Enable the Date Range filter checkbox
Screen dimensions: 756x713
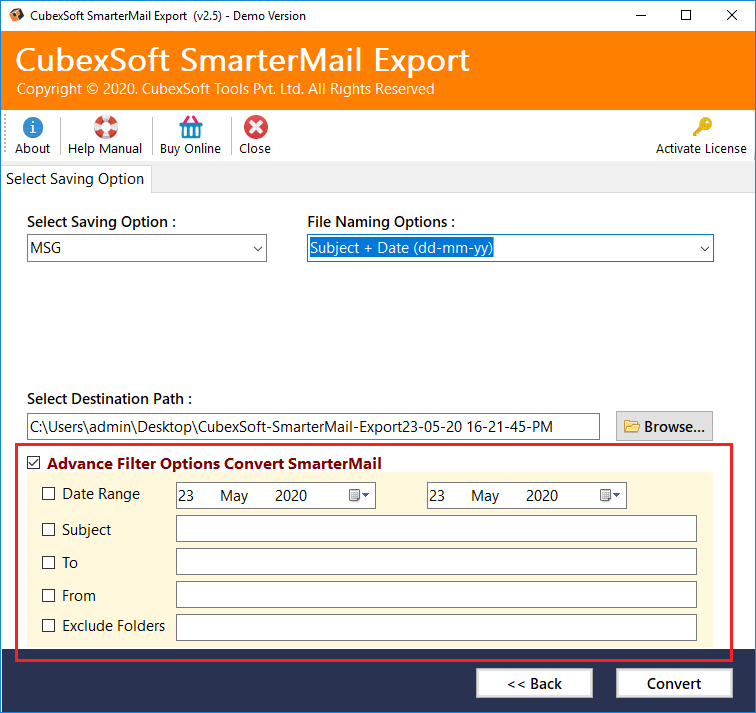point(48,494)
